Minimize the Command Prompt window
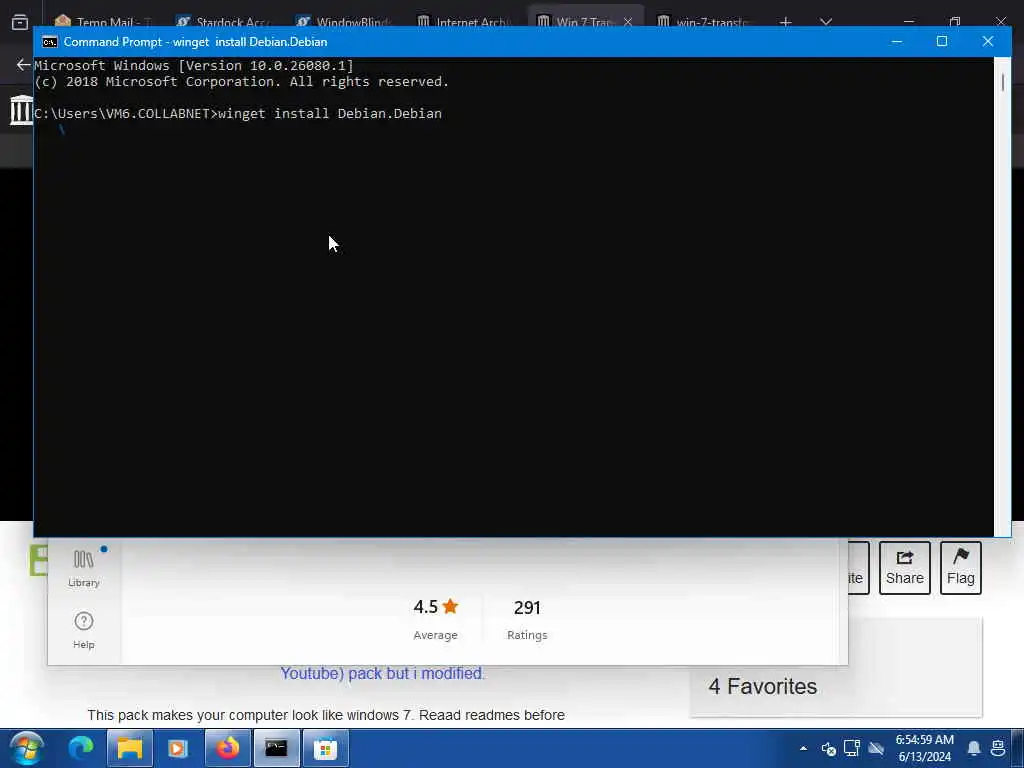The width and height of the screenshot is (1024, 768). coord(897,41)
